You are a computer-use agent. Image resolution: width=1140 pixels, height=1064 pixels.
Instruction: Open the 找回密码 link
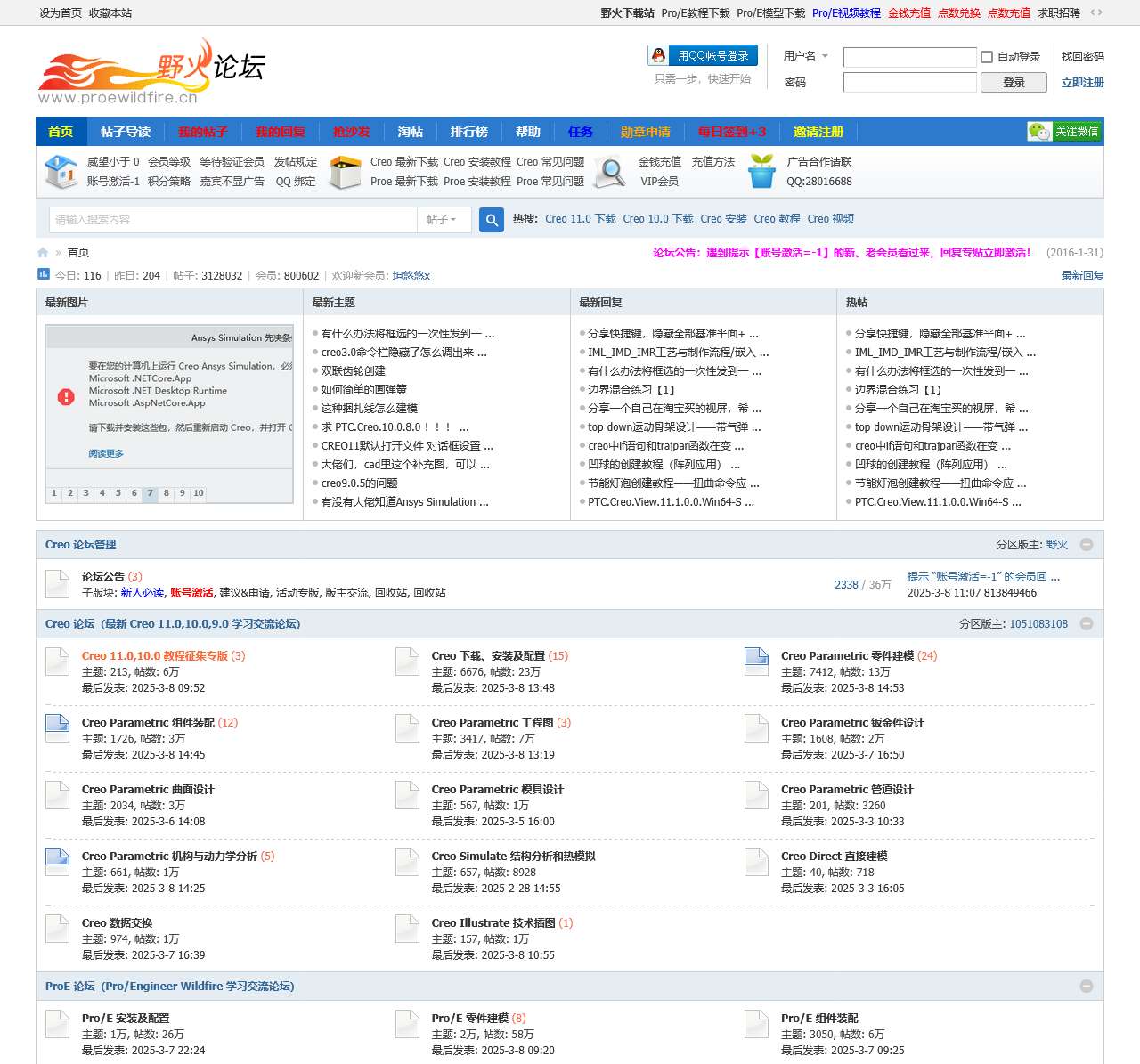(x=1083, y=57)
